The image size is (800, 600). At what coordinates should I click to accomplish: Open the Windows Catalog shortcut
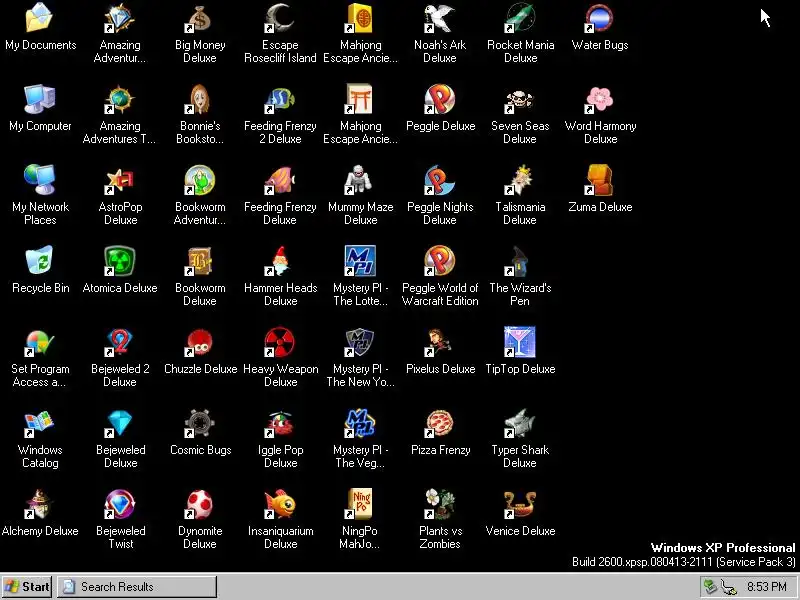point(40,423)
